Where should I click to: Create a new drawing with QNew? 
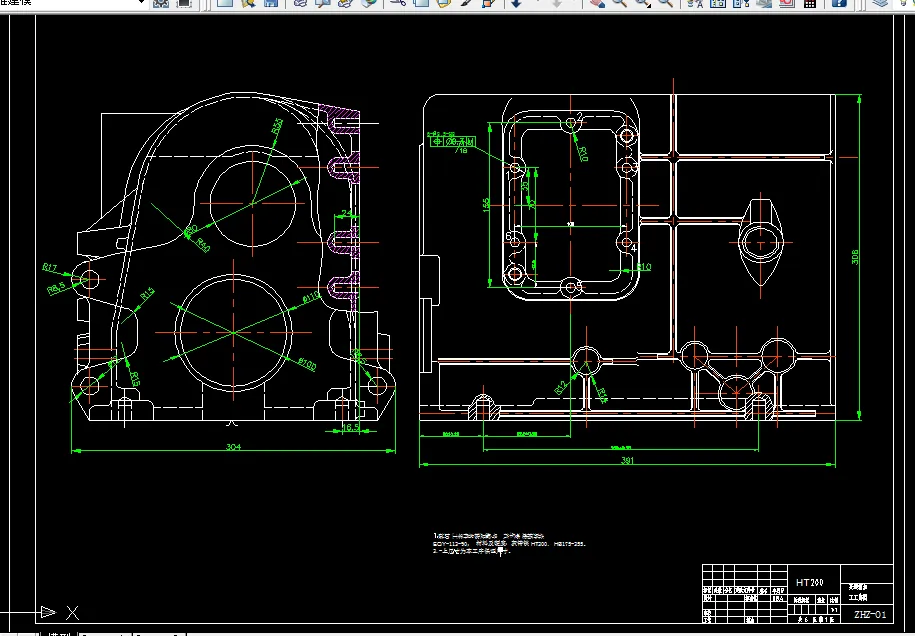point(225,3)
